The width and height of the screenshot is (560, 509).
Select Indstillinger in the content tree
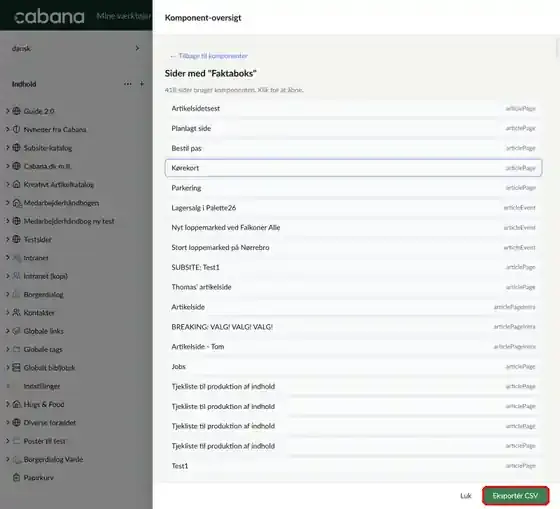point(42,386)
